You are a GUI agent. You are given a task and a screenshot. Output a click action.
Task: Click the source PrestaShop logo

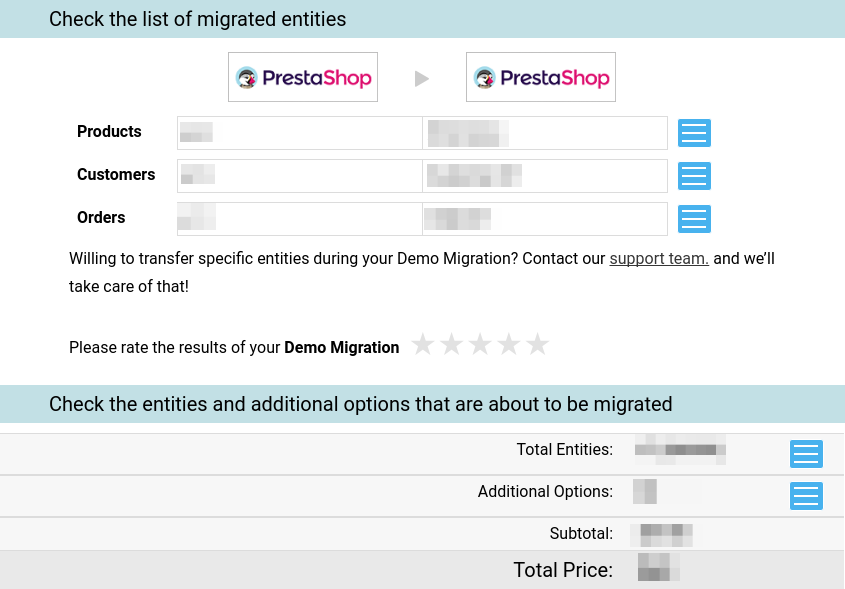tap(303, 77)
